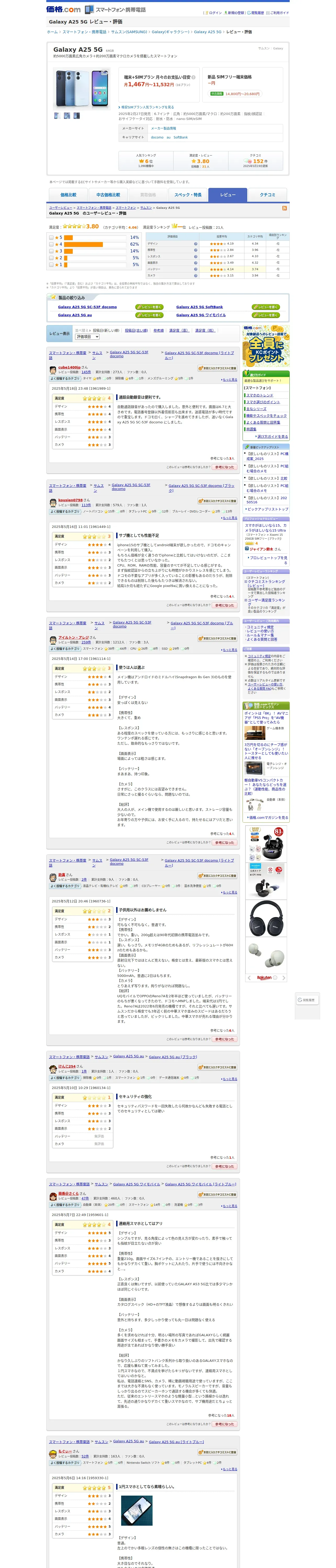Click kousien0798 reviewer avatar icon

click(53, 502)
